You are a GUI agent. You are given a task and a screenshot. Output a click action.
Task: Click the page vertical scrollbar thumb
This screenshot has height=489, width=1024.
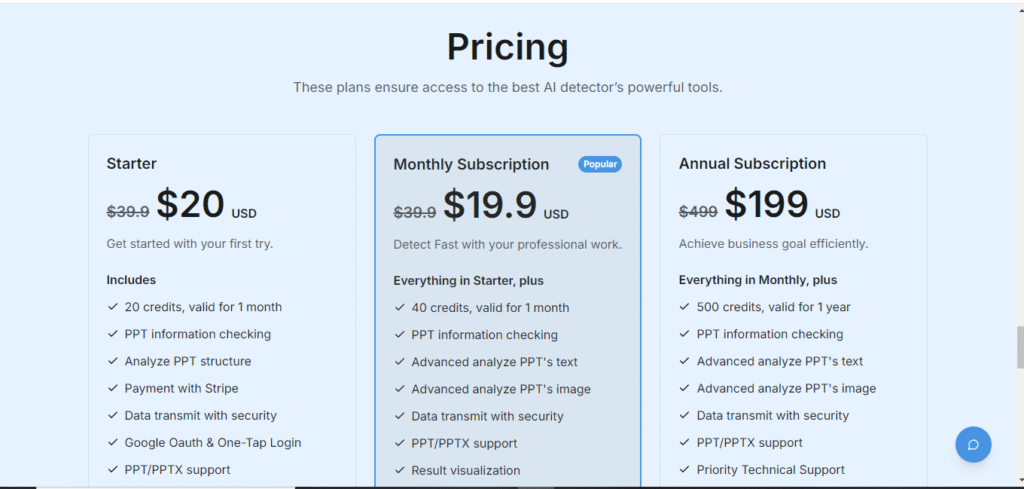pyautogui.click(x=1019, y=347)
